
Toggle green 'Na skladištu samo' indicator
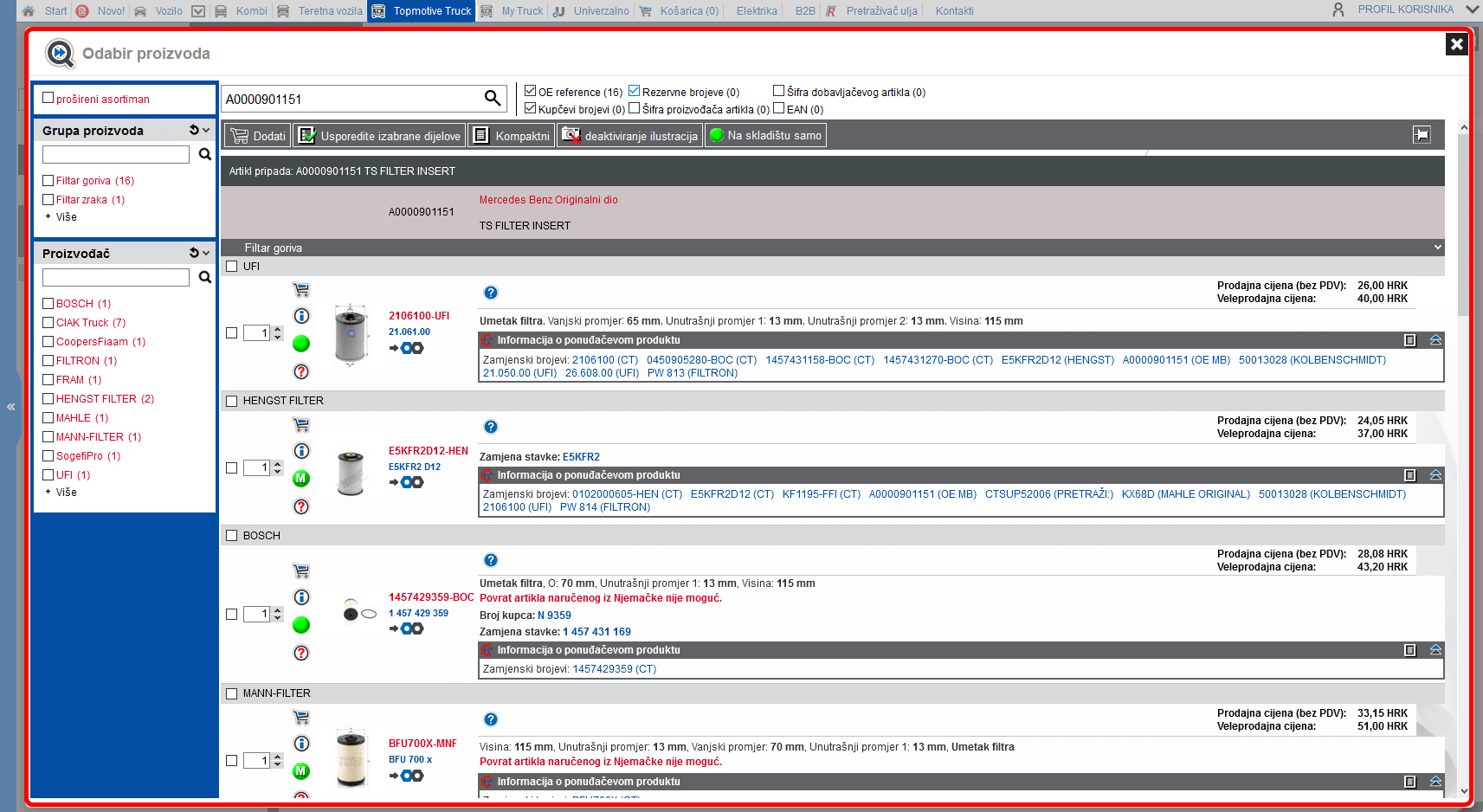(x=717, y=134)
